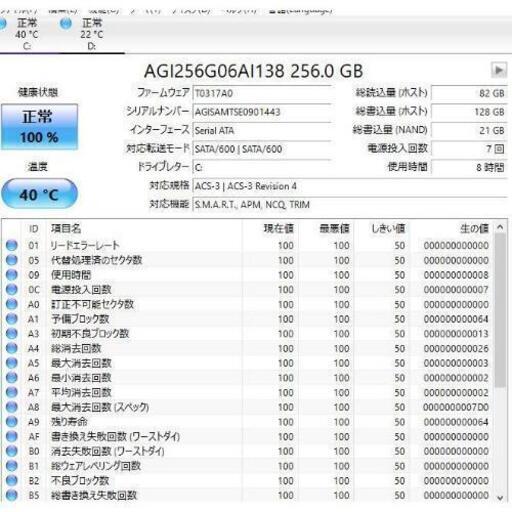Click the ID column header
This screenshot has width=512, height=512.
(x=34, y=229)
